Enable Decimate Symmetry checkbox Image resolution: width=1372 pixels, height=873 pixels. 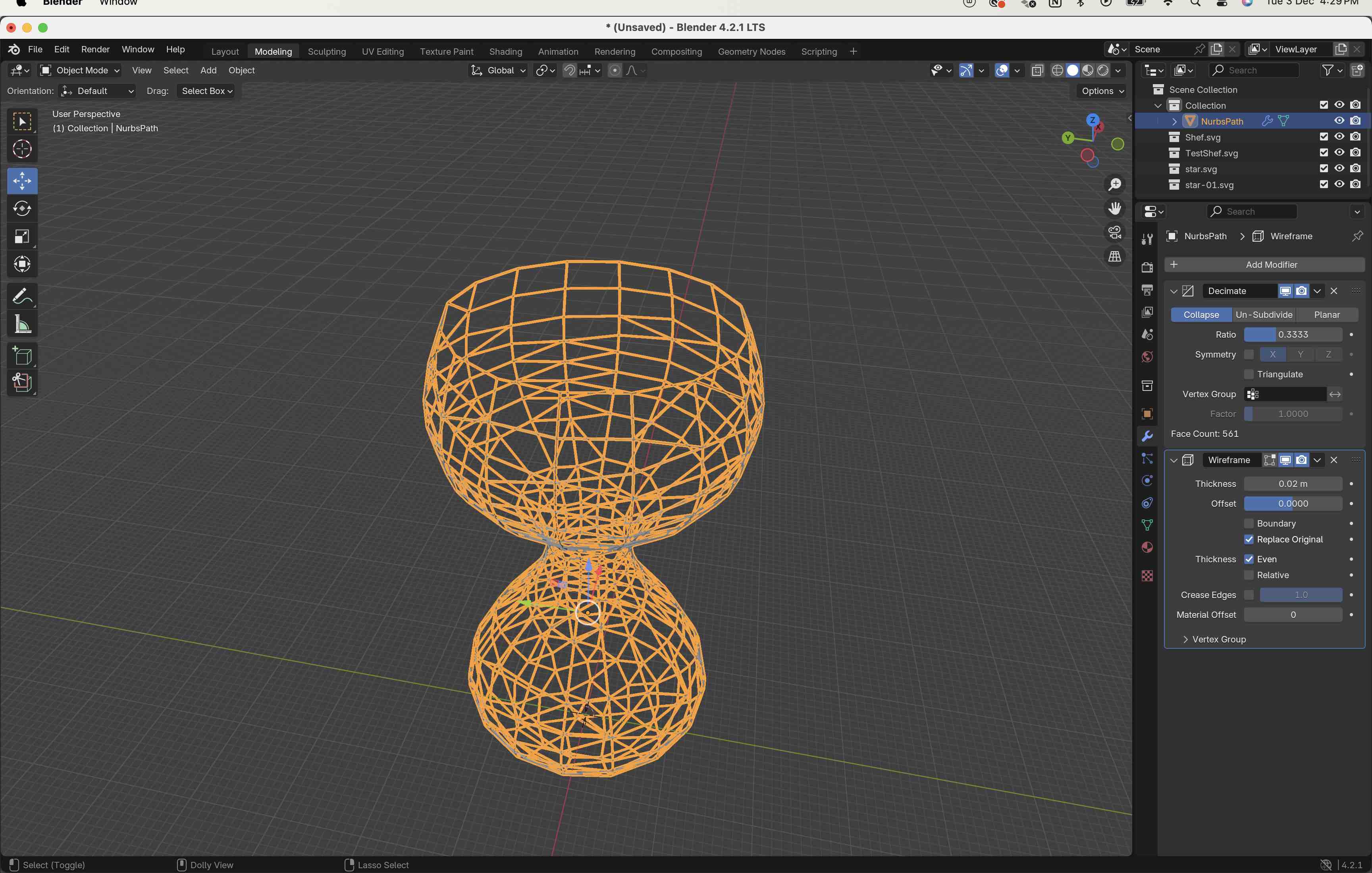tap(1249, 354)
